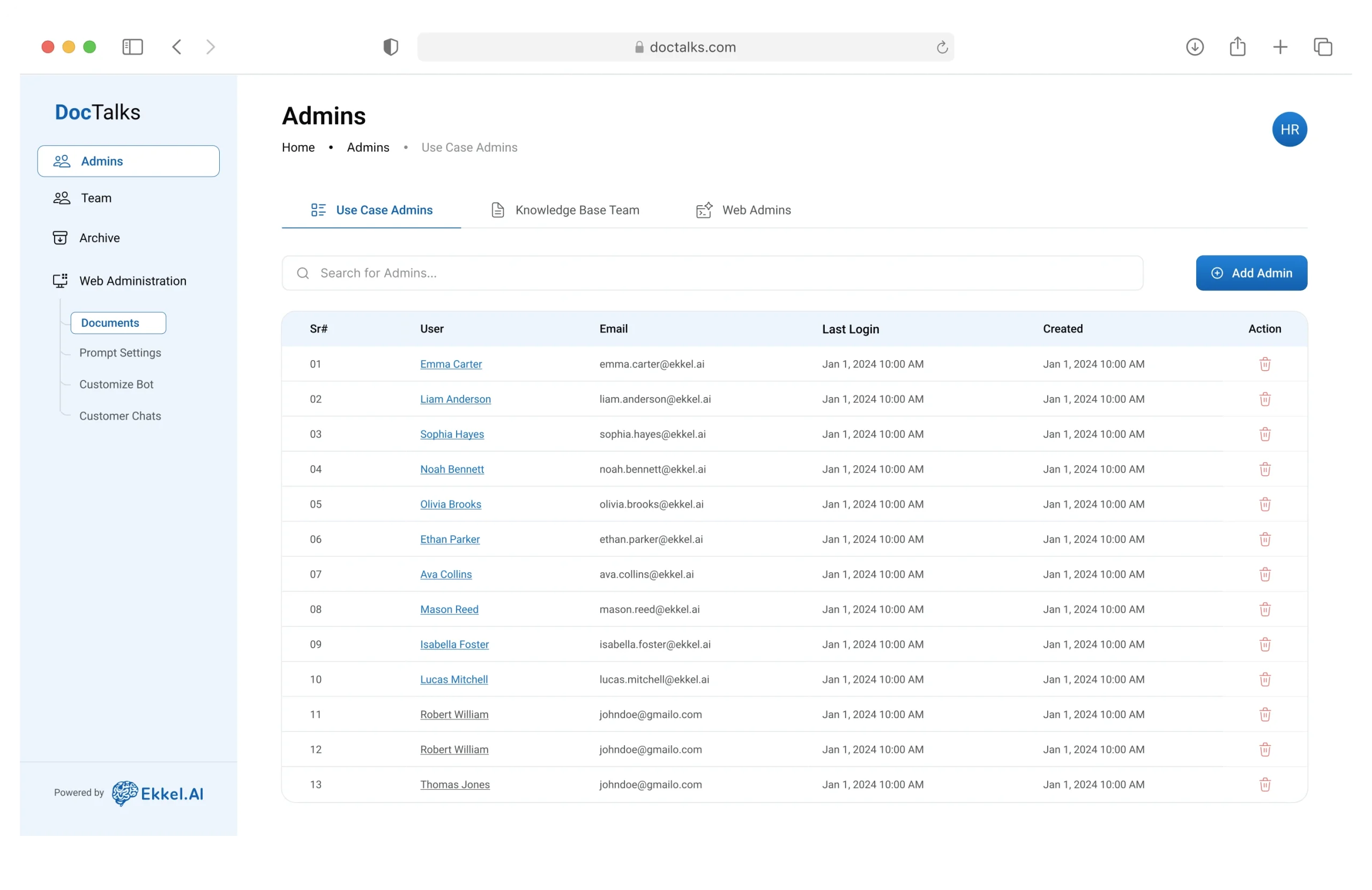Reload the doctalks.com page
This screenshot has height=890, width=1372.
[x=942, y=47]
